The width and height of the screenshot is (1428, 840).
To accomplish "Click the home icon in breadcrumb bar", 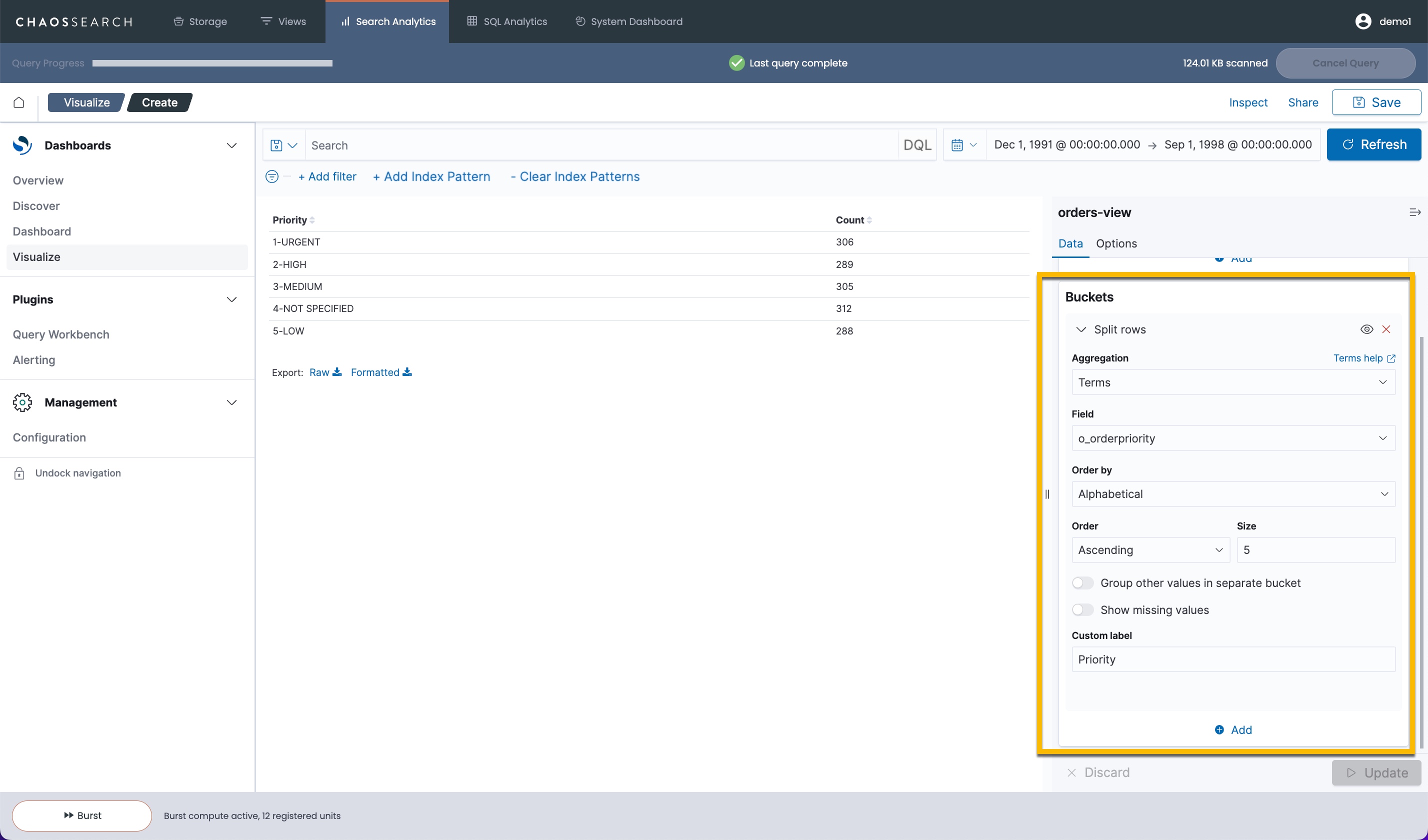I will point(18,102).
